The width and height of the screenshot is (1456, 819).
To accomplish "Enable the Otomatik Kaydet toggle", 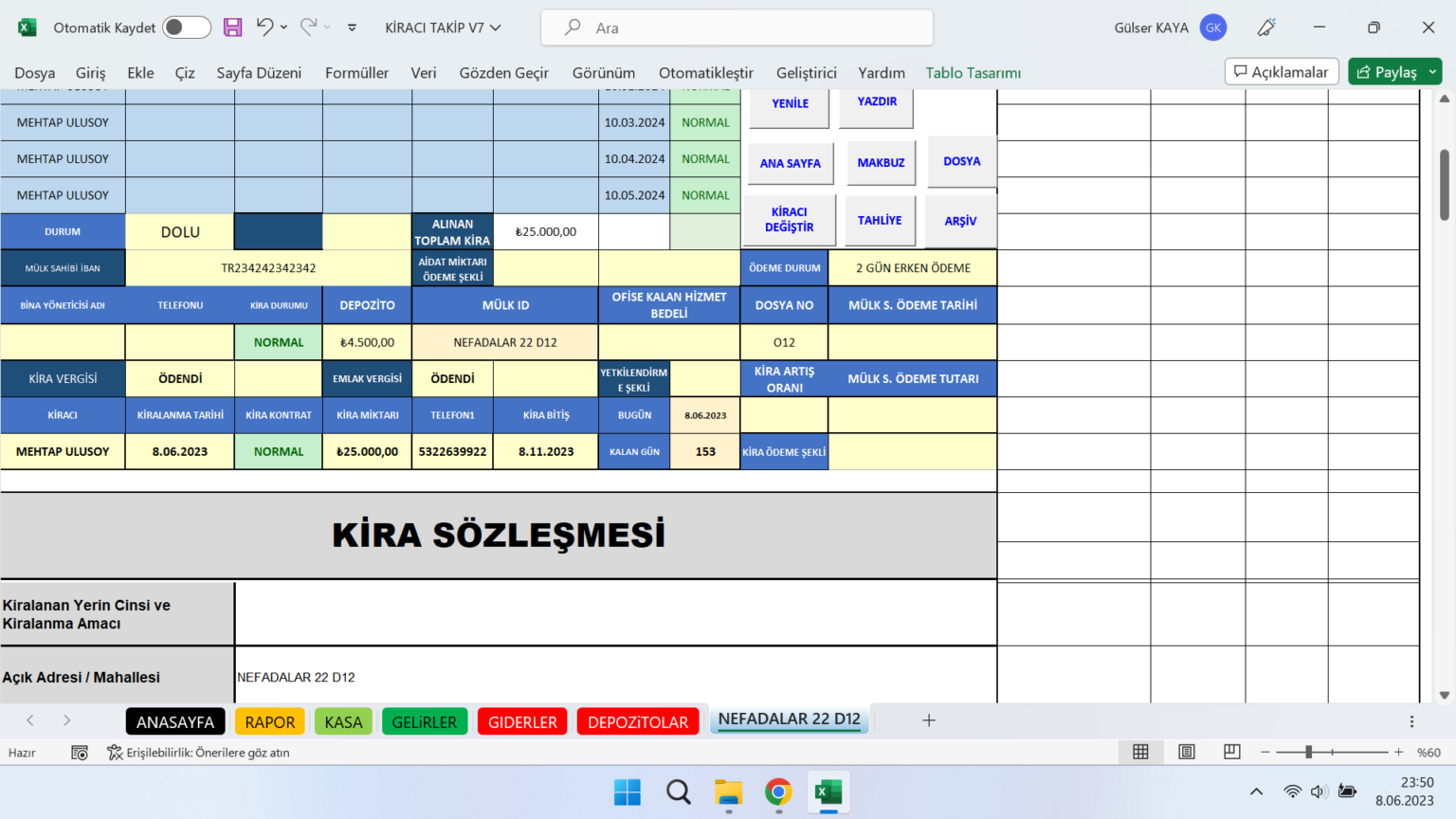I will point(186,27).
